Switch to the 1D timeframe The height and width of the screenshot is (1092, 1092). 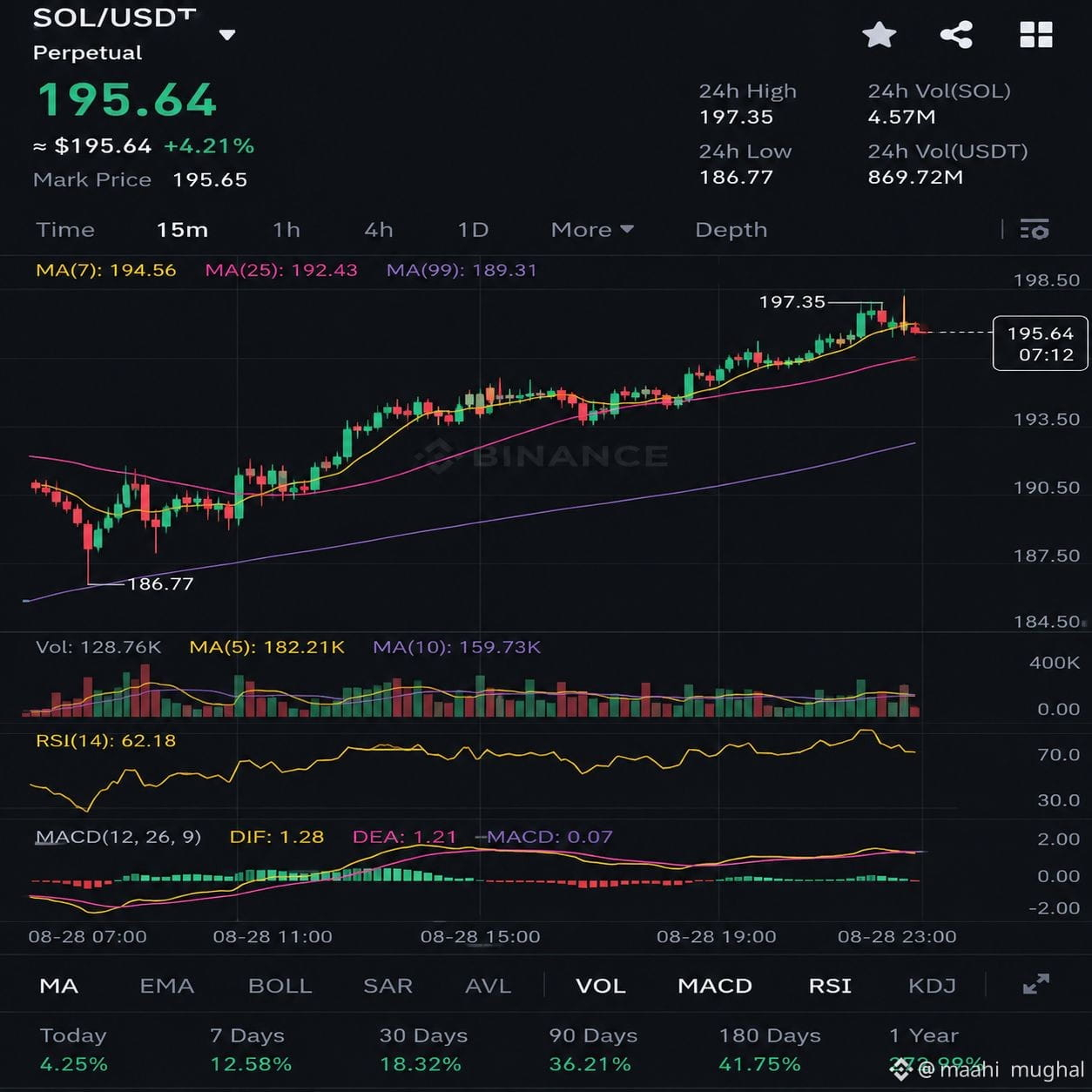point(473,230)
